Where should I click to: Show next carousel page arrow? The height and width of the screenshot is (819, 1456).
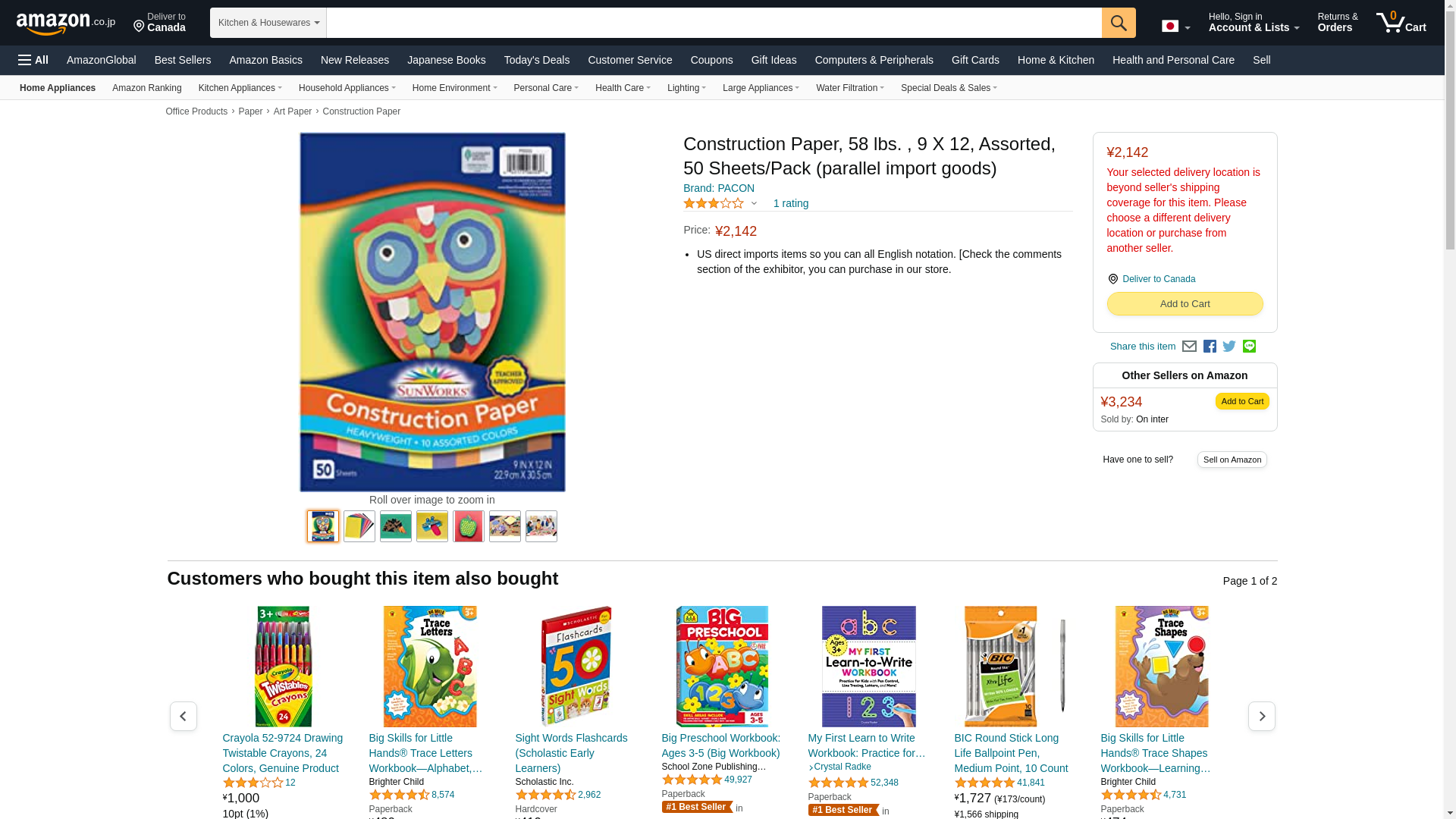click(1261, 716)
